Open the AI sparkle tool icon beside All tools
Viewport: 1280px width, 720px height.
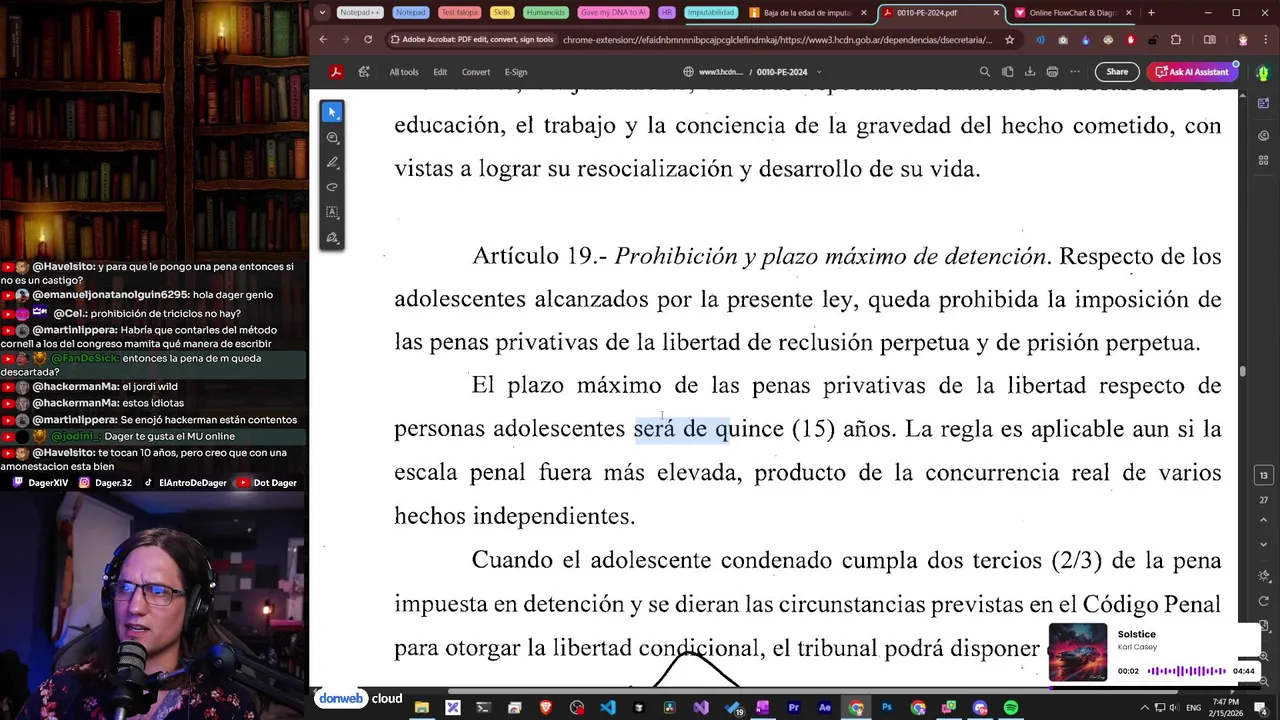coord(364,72)
